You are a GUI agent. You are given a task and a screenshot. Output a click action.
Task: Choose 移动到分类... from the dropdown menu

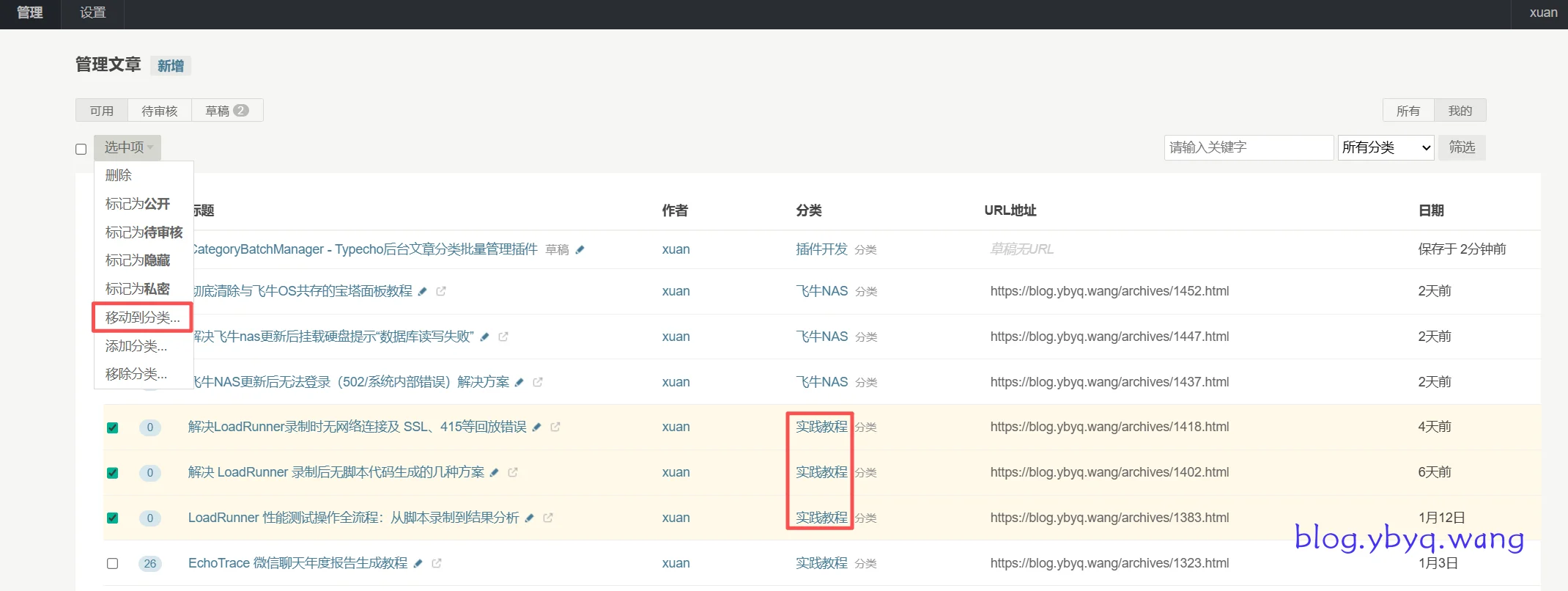(x=142, y=317)
